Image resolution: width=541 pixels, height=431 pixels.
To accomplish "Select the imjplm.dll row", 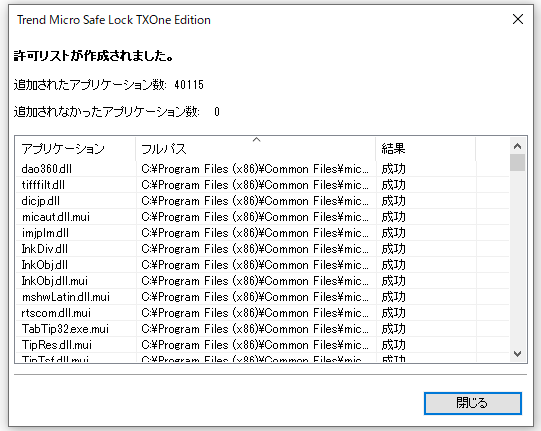I will [262, 233].
